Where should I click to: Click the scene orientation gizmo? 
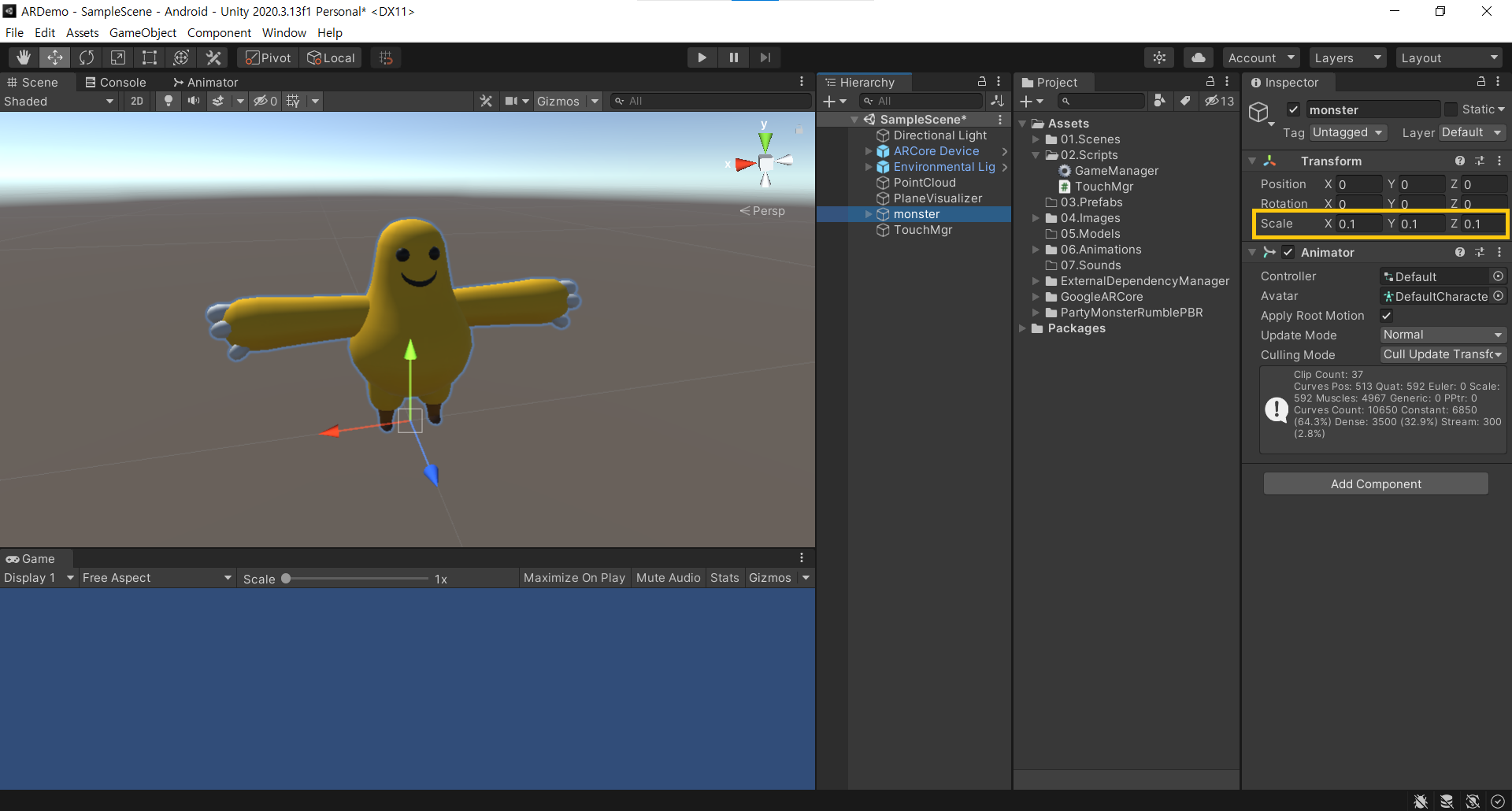pos(765,162)
